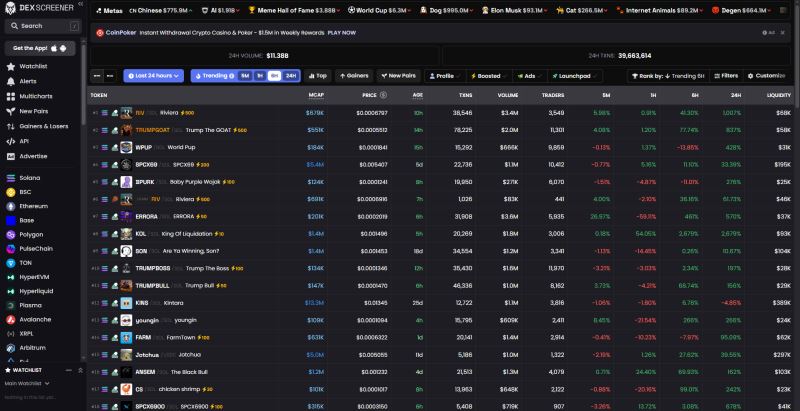Screen dimensions: 800x411
Task: Click the Get the App button
Action: click(40, 48)
